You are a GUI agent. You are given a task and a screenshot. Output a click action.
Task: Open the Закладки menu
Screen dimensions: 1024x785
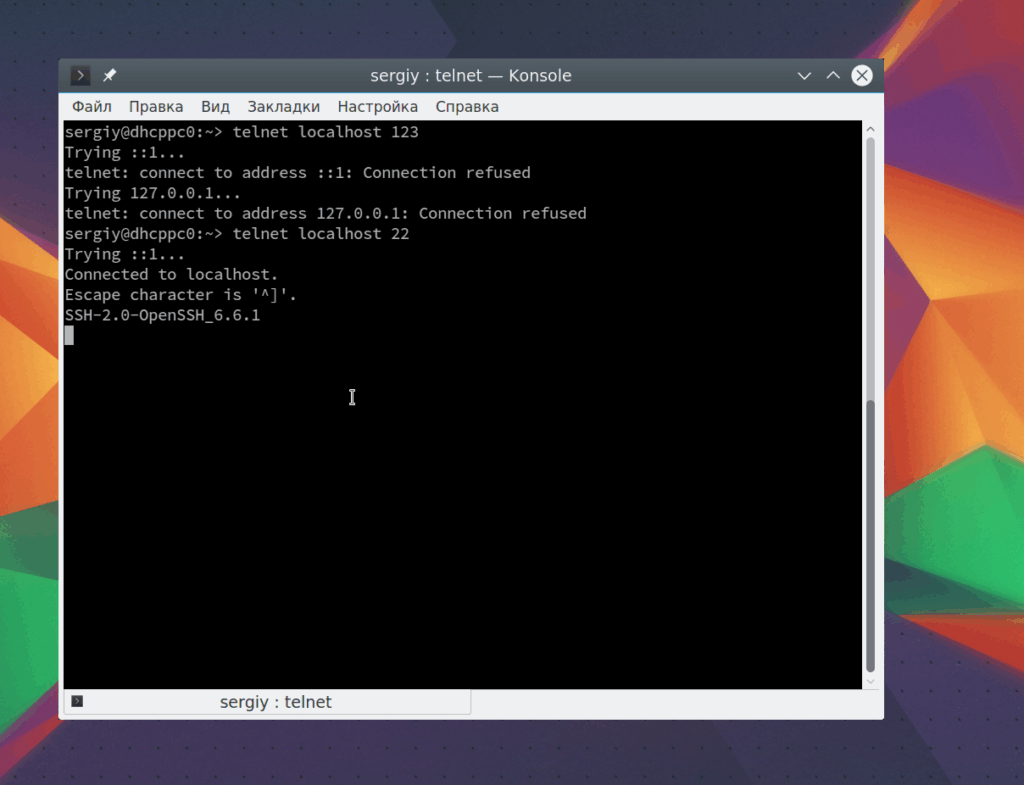tap(283, 106)
